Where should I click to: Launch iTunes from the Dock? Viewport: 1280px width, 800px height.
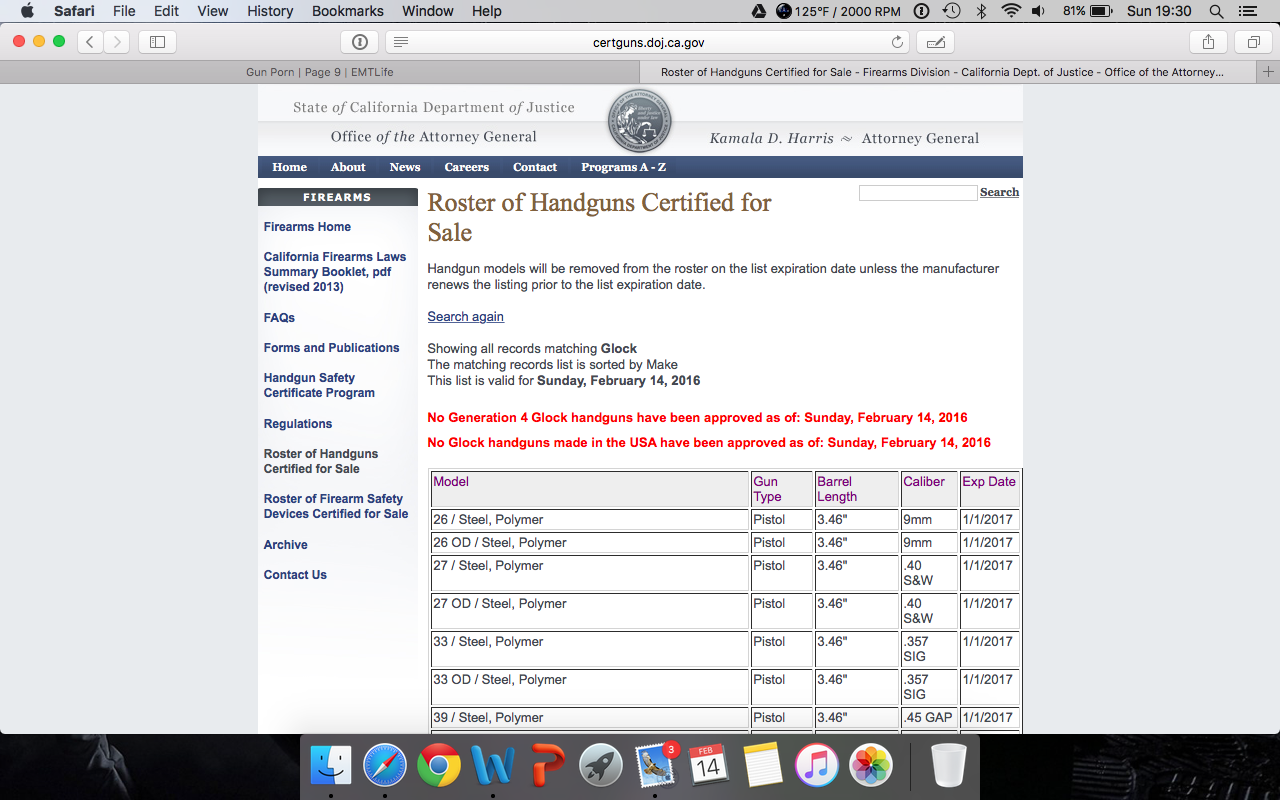816,766
